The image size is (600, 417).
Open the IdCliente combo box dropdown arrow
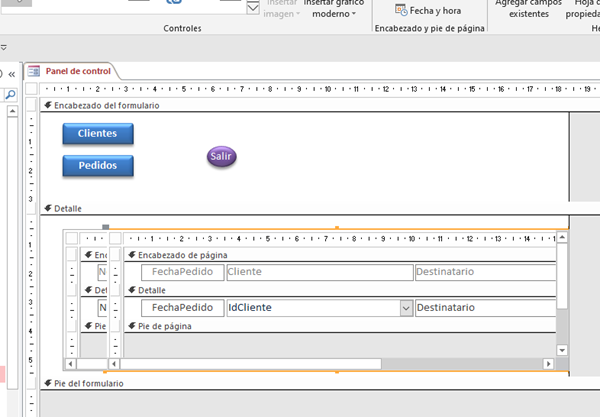click(x=406, y=308)
